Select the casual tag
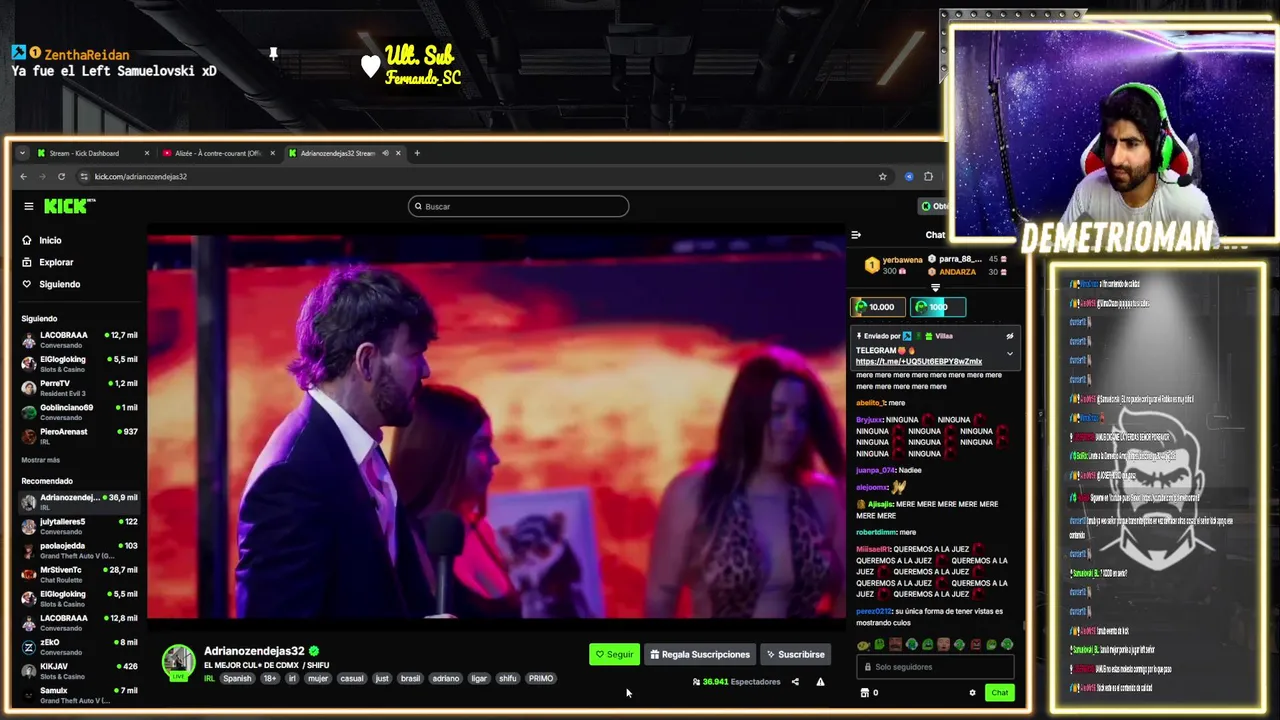 pyautogui.click(x=352, y=679)
